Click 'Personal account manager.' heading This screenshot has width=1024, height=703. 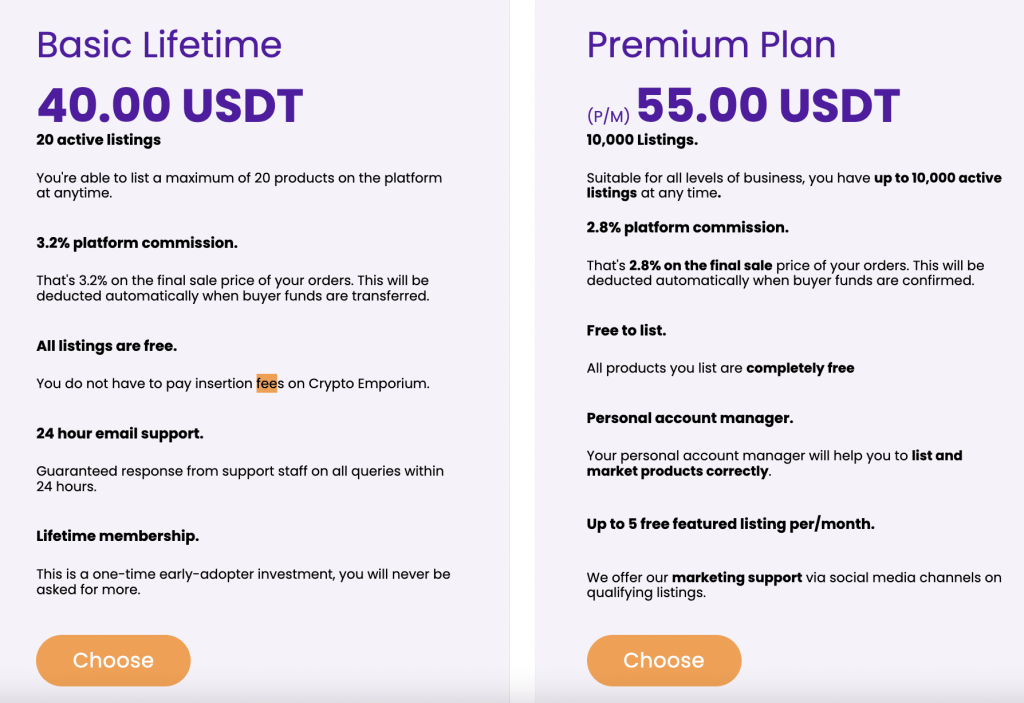(x=690, y=418)
